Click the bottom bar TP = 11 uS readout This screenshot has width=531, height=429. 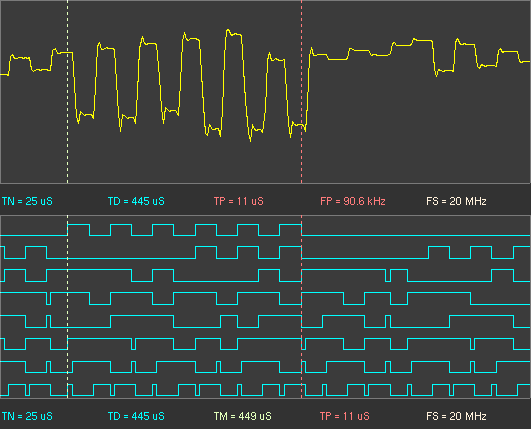pos(345,416)
